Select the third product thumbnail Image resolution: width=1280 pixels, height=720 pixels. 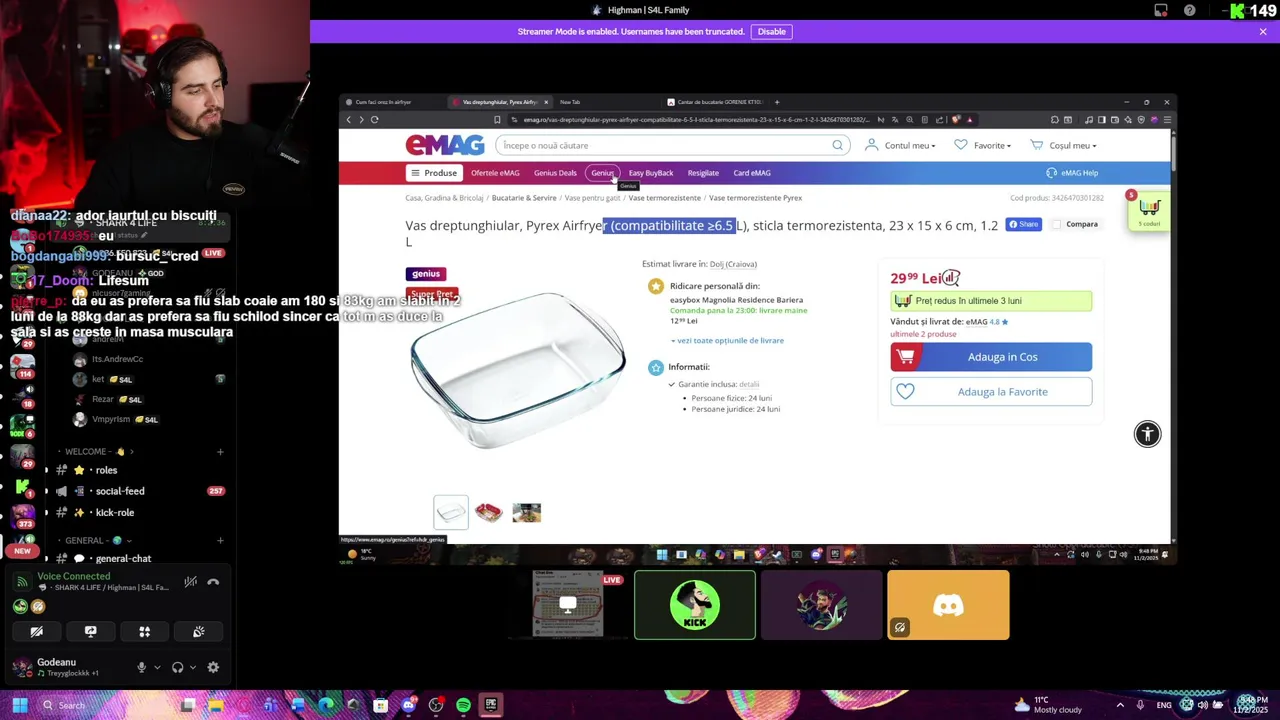point(527,513)
